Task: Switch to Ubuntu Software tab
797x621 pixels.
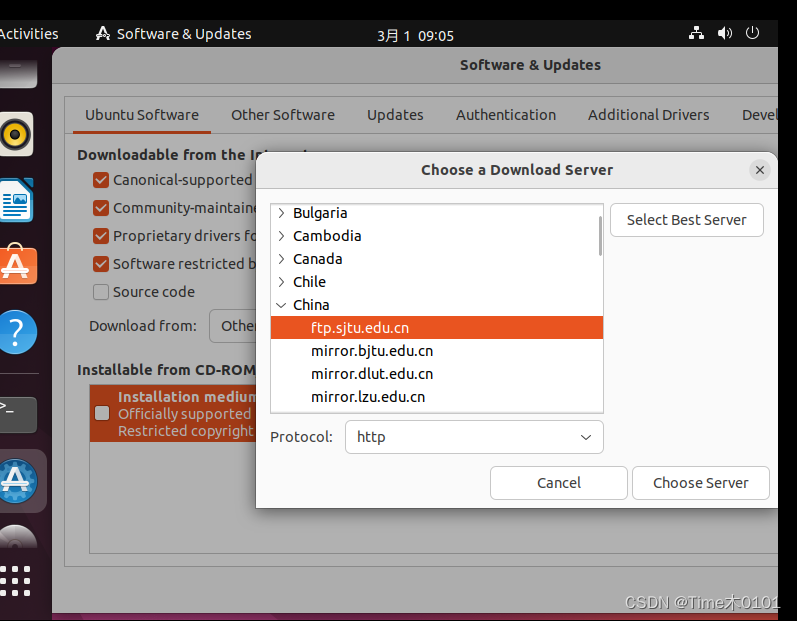Action: pos(142,115)
